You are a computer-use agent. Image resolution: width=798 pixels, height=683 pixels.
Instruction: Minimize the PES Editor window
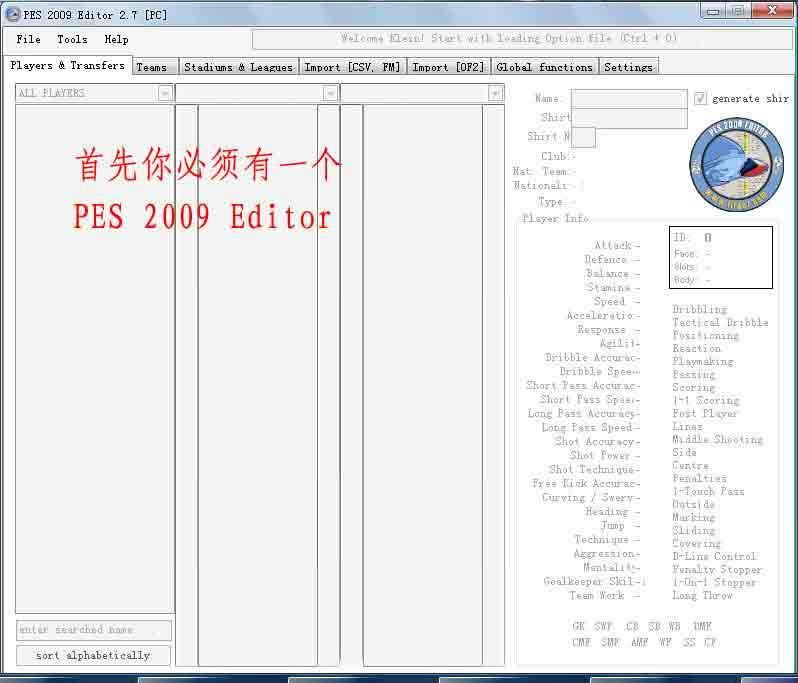pos(712,11)
